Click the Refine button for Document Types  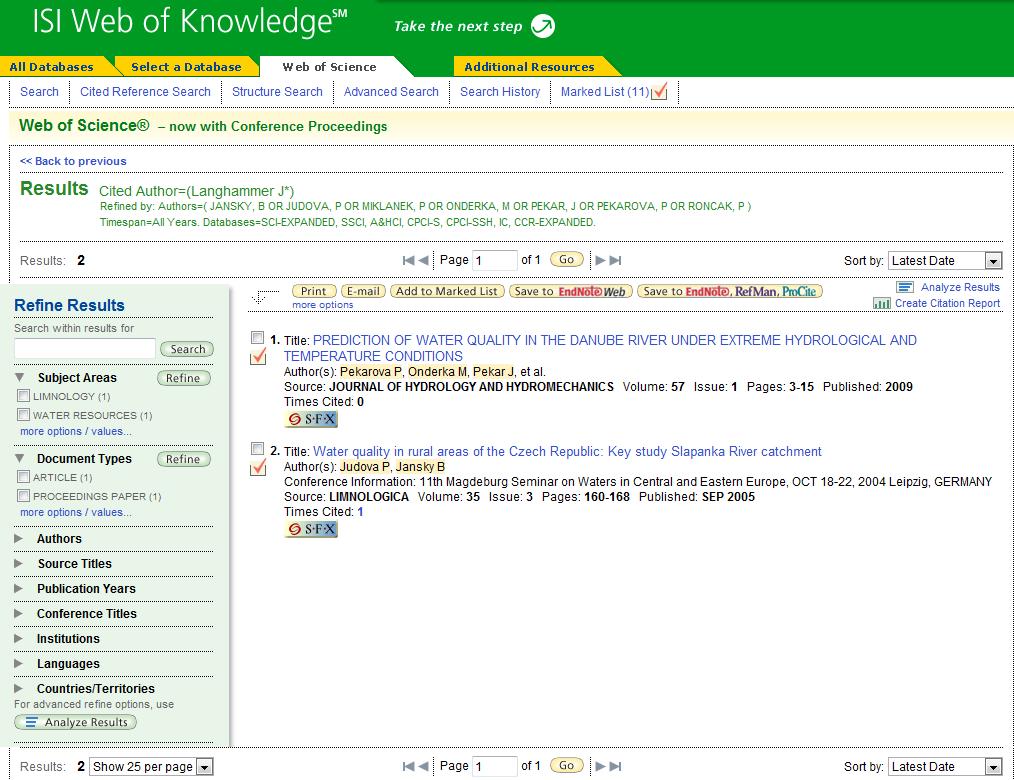coord(184,459)
